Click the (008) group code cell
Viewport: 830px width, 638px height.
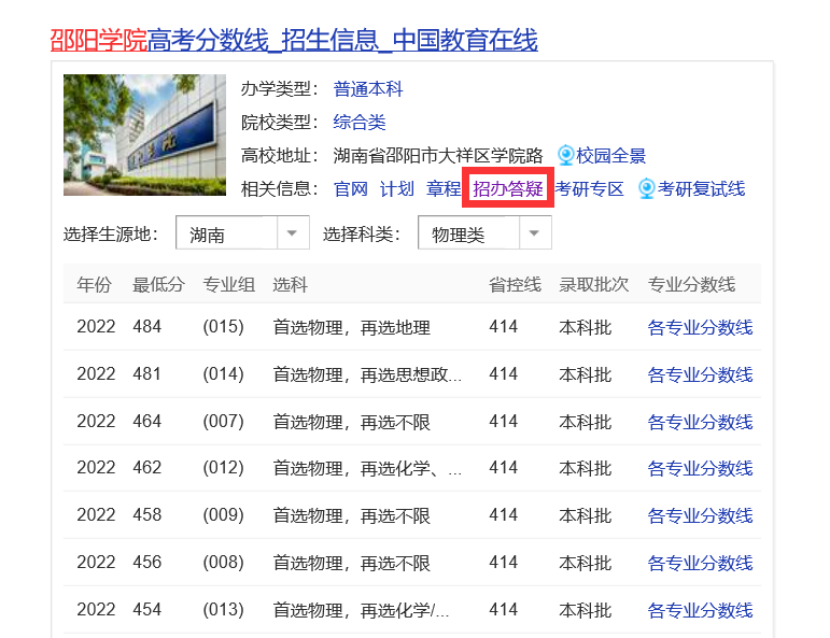[223, 562]
